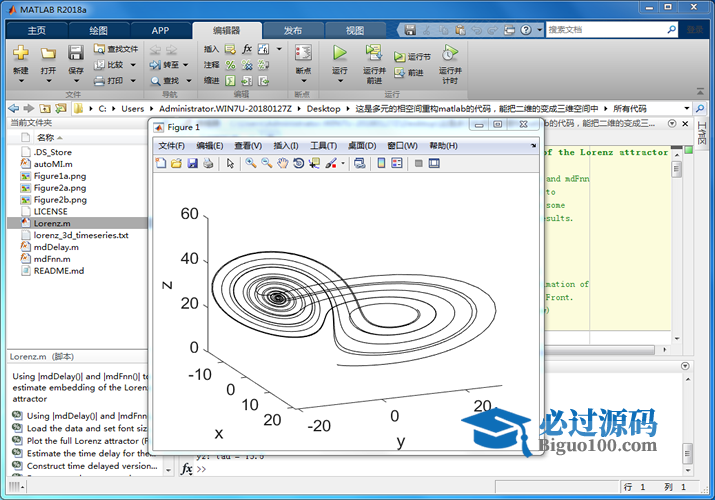Toggle Brush data tool in Figure 1

pyautogui.click(x=331, y=163)
